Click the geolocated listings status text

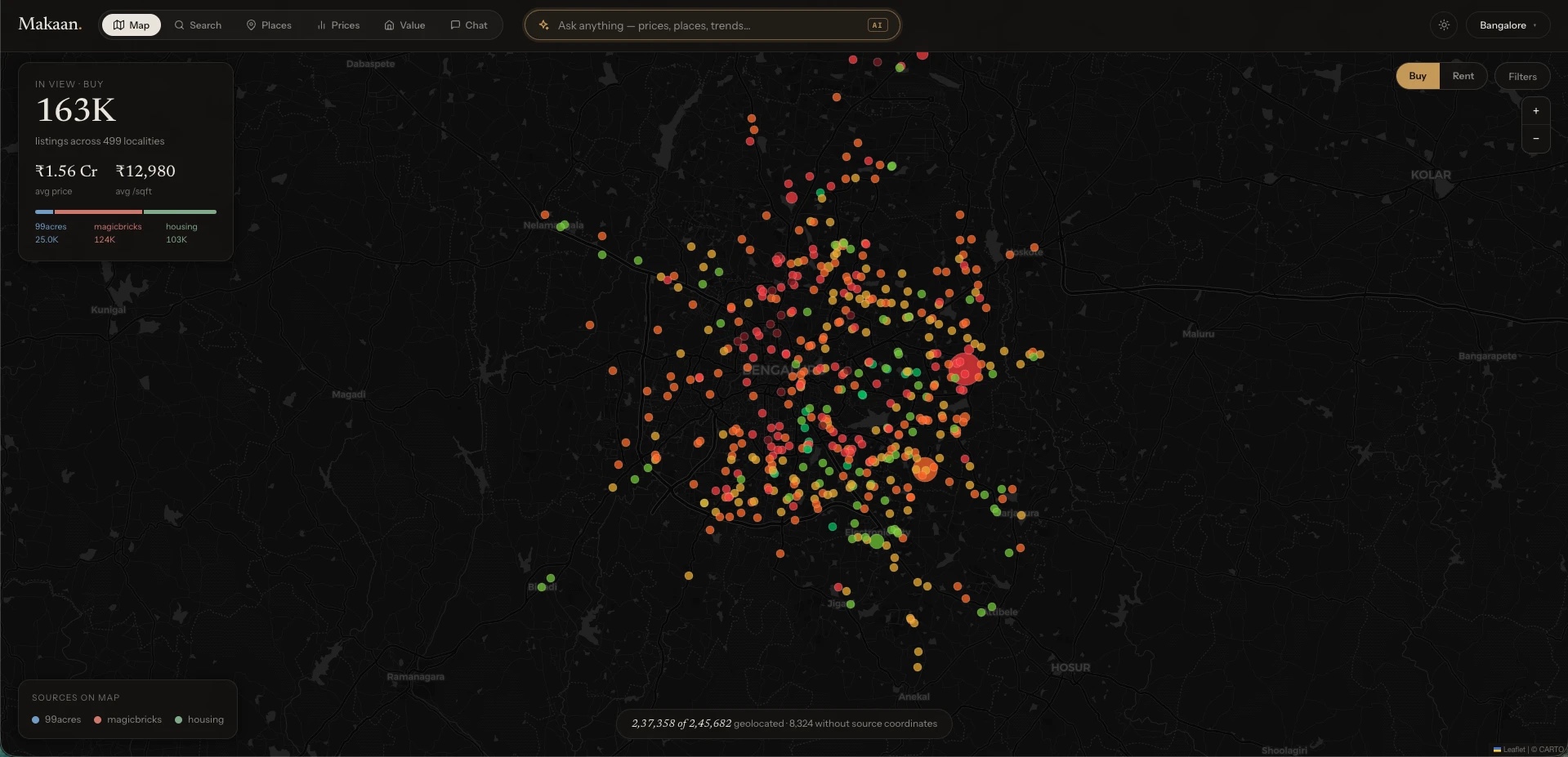(x=784, y=724)
